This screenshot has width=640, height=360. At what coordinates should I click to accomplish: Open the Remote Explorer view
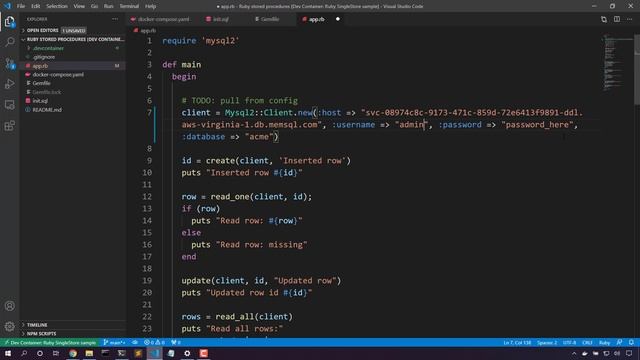9,104
